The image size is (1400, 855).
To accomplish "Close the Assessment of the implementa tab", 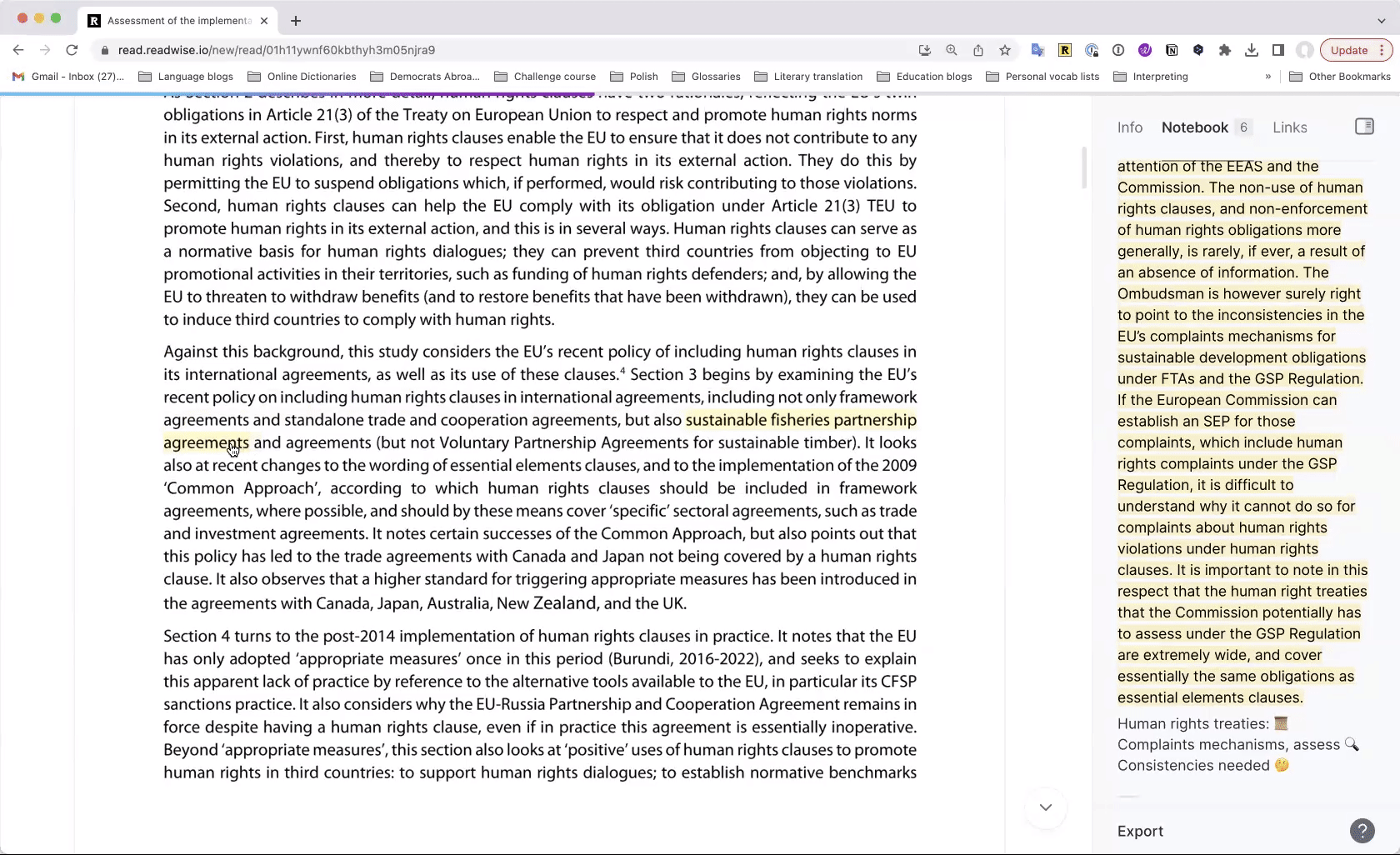I will coord(264,21).
